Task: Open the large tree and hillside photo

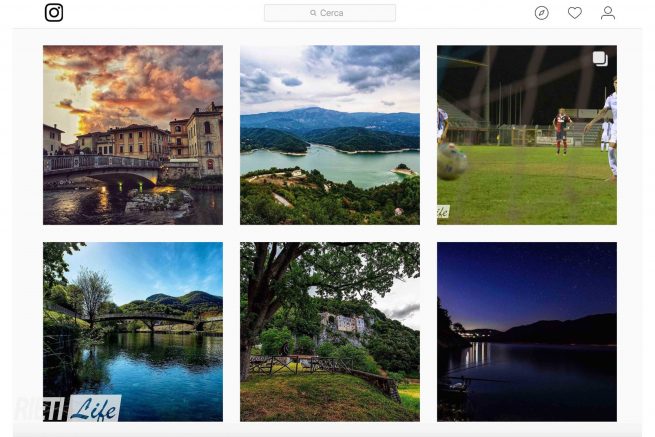Action: tap(330, 332)
